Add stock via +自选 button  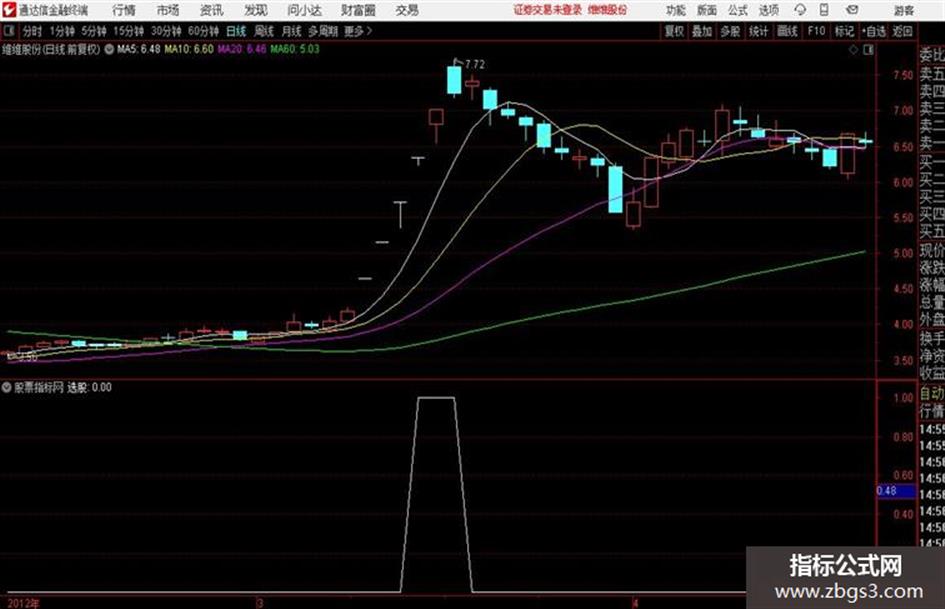point(873,31)
